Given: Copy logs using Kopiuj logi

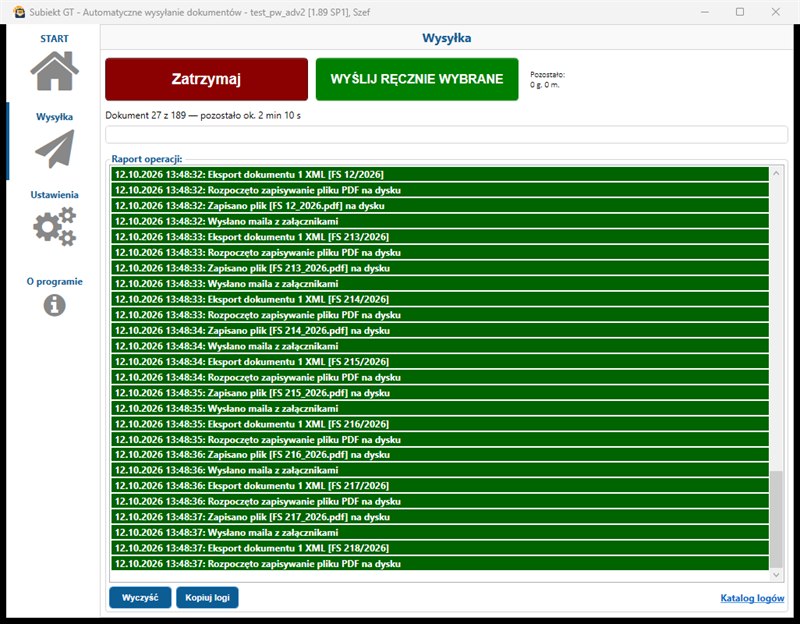Looking at the screenshot, I should pyautogui.click(x=207, y=597).
